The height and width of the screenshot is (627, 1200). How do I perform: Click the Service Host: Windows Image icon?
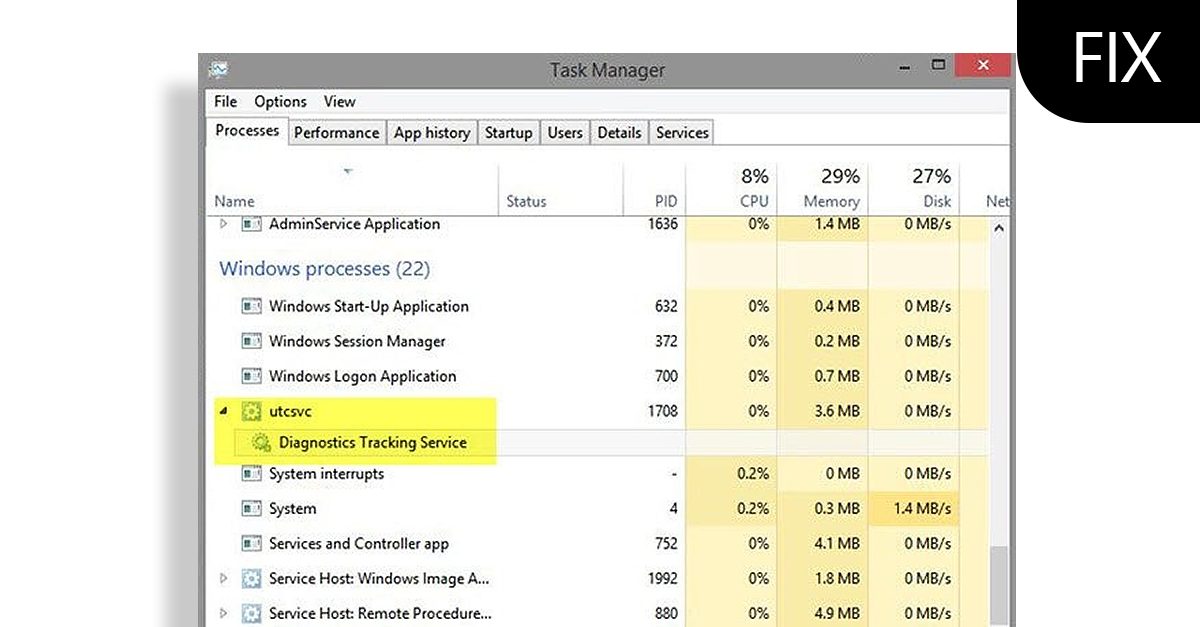coord(252,578)
